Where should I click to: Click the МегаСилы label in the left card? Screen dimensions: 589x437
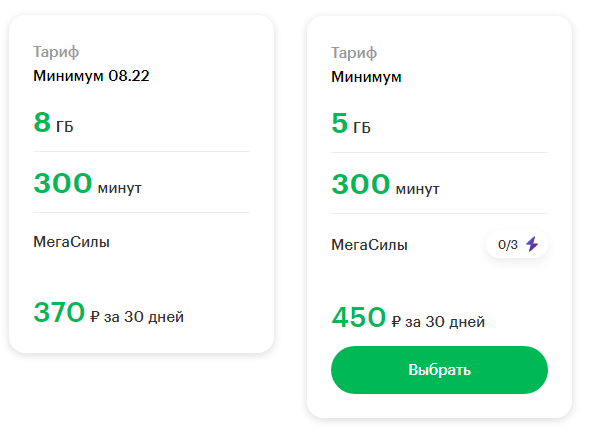(71, 242)
